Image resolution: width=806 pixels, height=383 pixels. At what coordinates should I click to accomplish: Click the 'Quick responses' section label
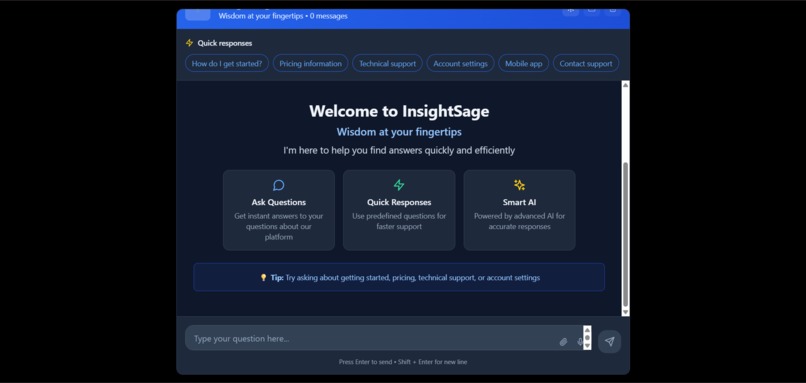pos(225,43)
